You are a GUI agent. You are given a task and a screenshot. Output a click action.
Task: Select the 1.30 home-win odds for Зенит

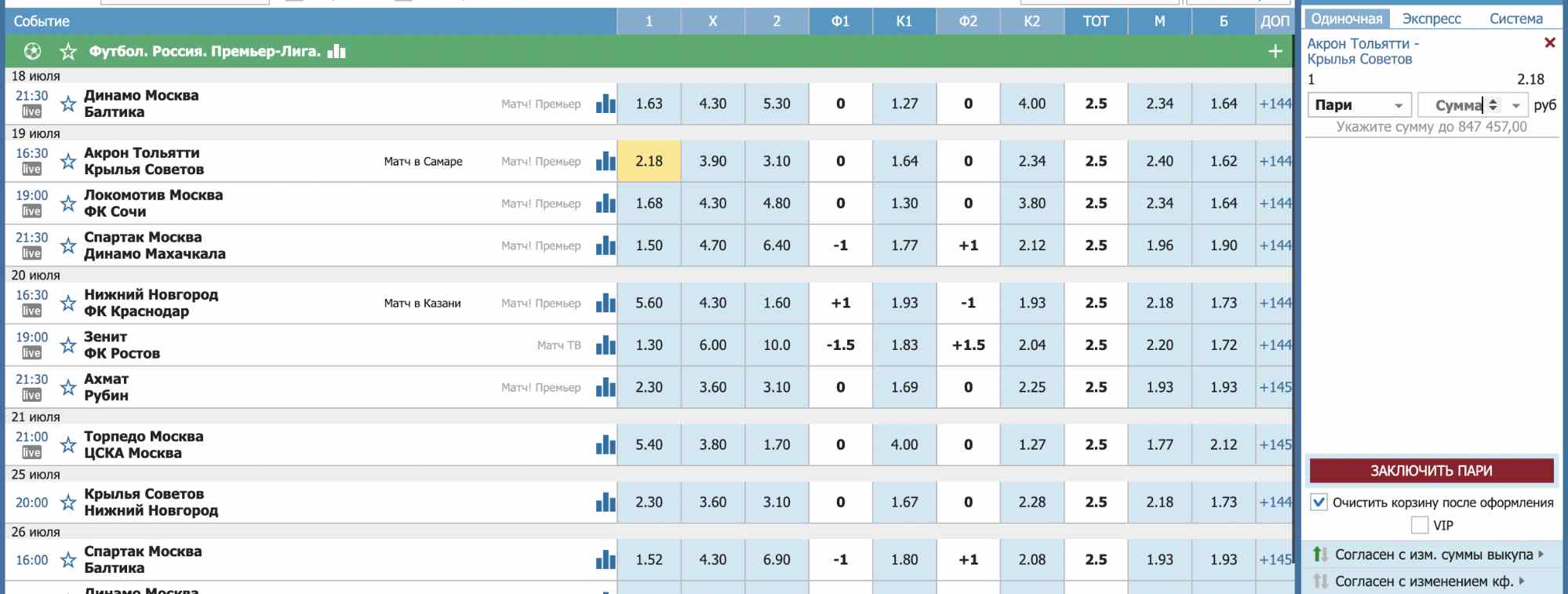(x=649, y=345)
